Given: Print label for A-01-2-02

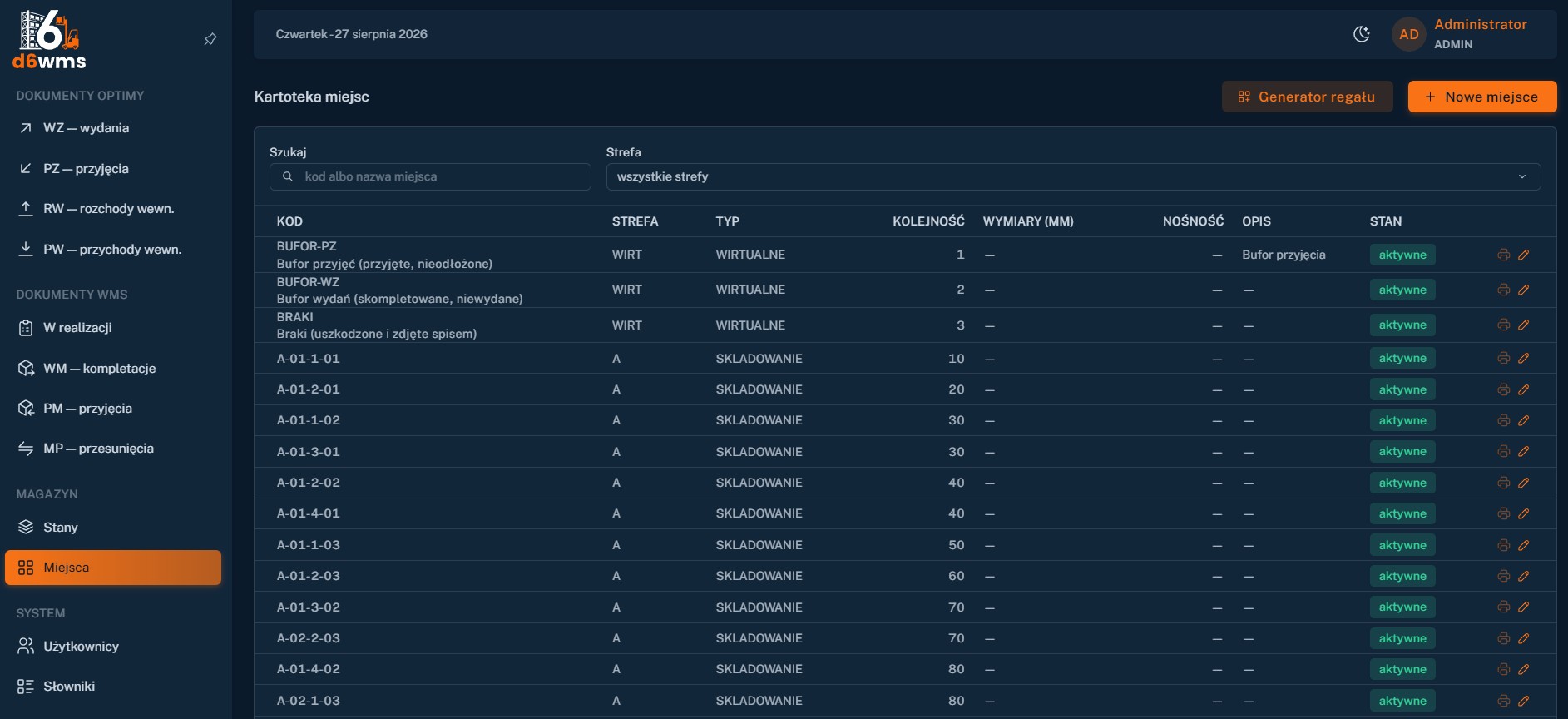Looking at the screenshot, I should point(1504,483).
